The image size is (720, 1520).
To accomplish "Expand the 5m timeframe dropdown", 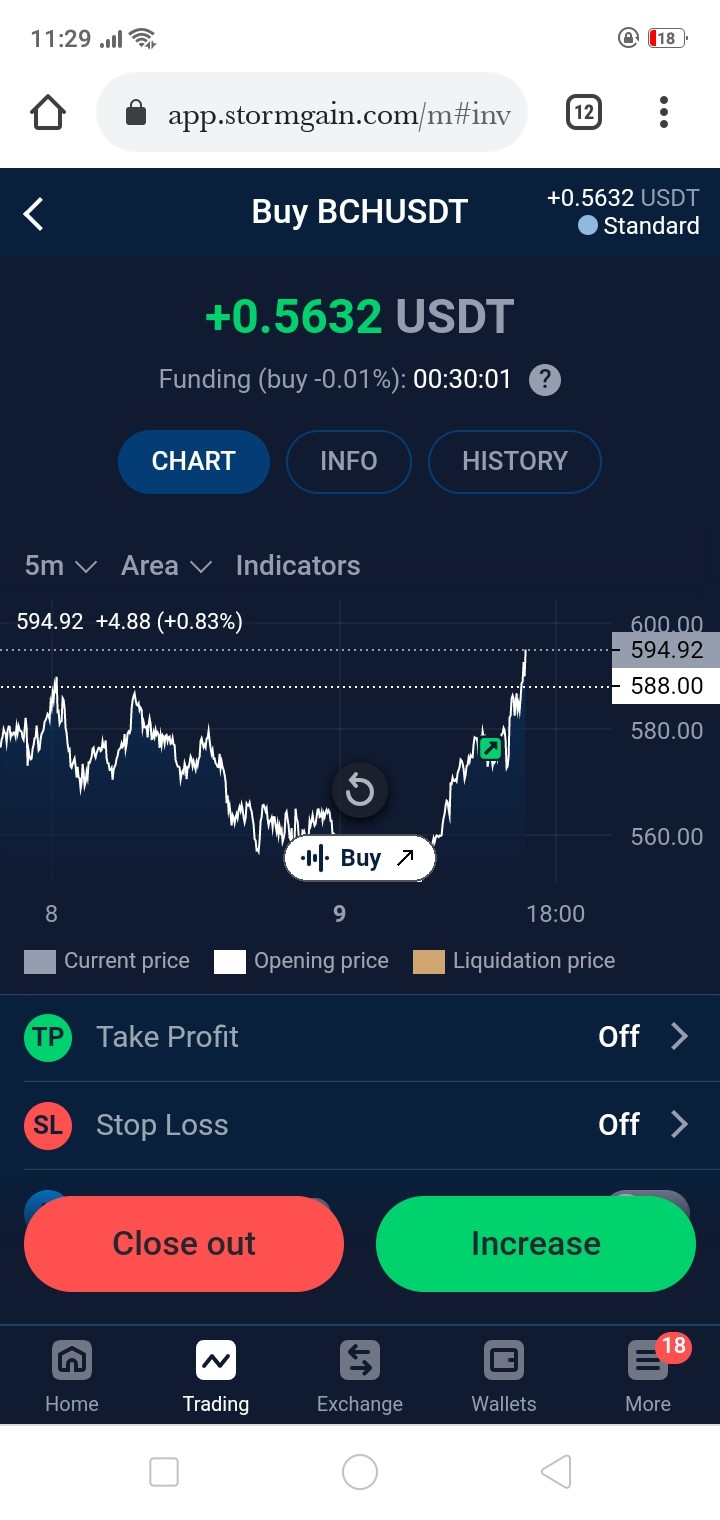I will [x=60, y=566].
